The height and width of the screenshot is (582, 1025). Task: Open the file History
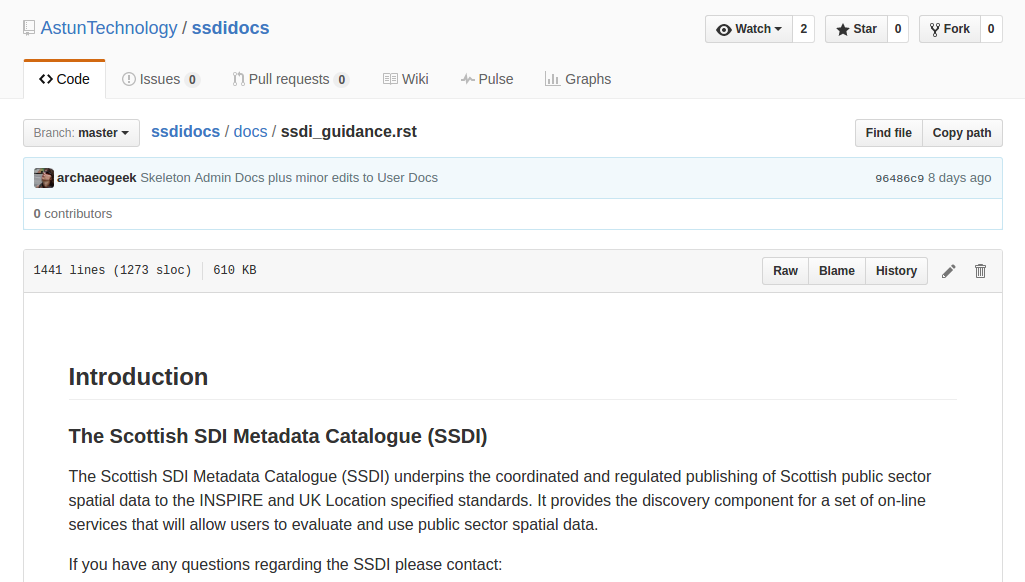896,271
